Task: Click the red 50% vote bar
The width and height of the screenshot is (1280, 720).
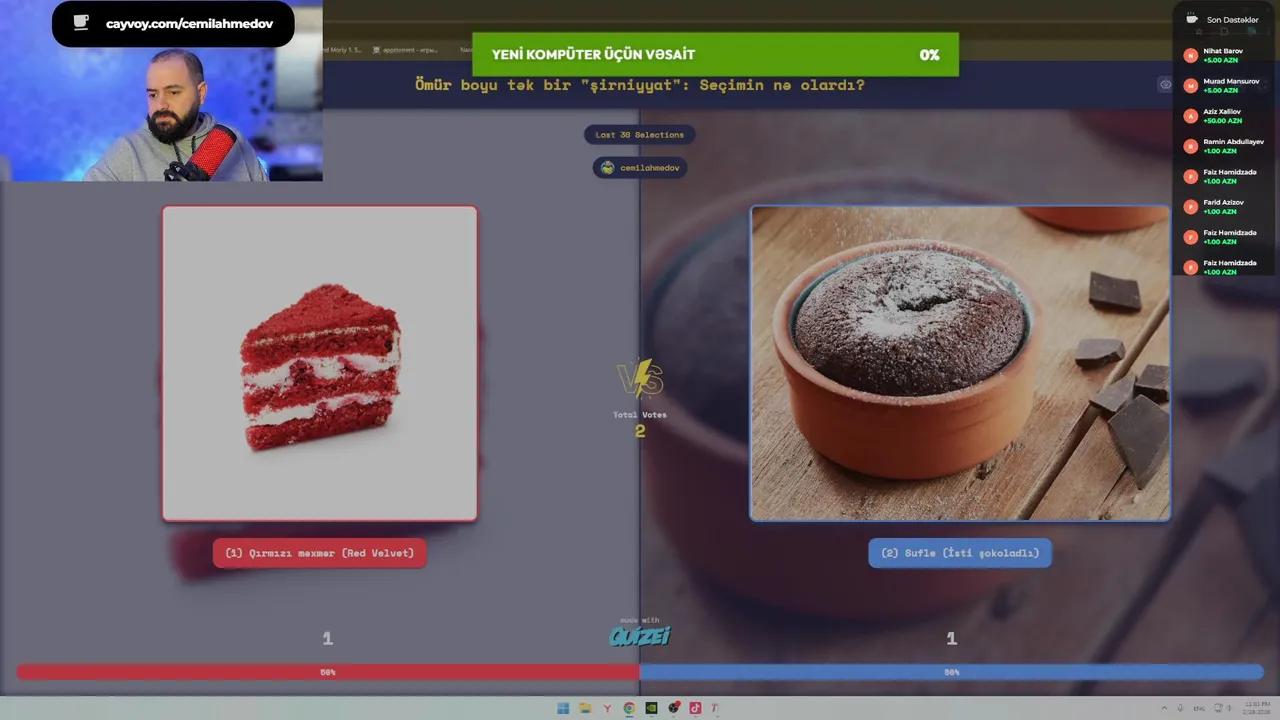Action: pos(328,672)
